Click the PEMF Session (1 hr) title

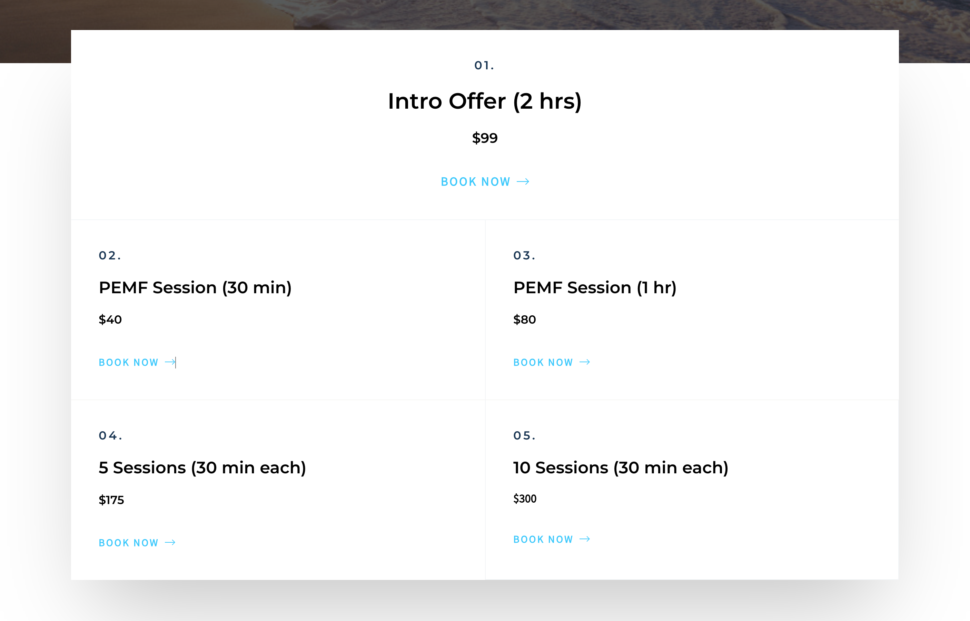594,288
